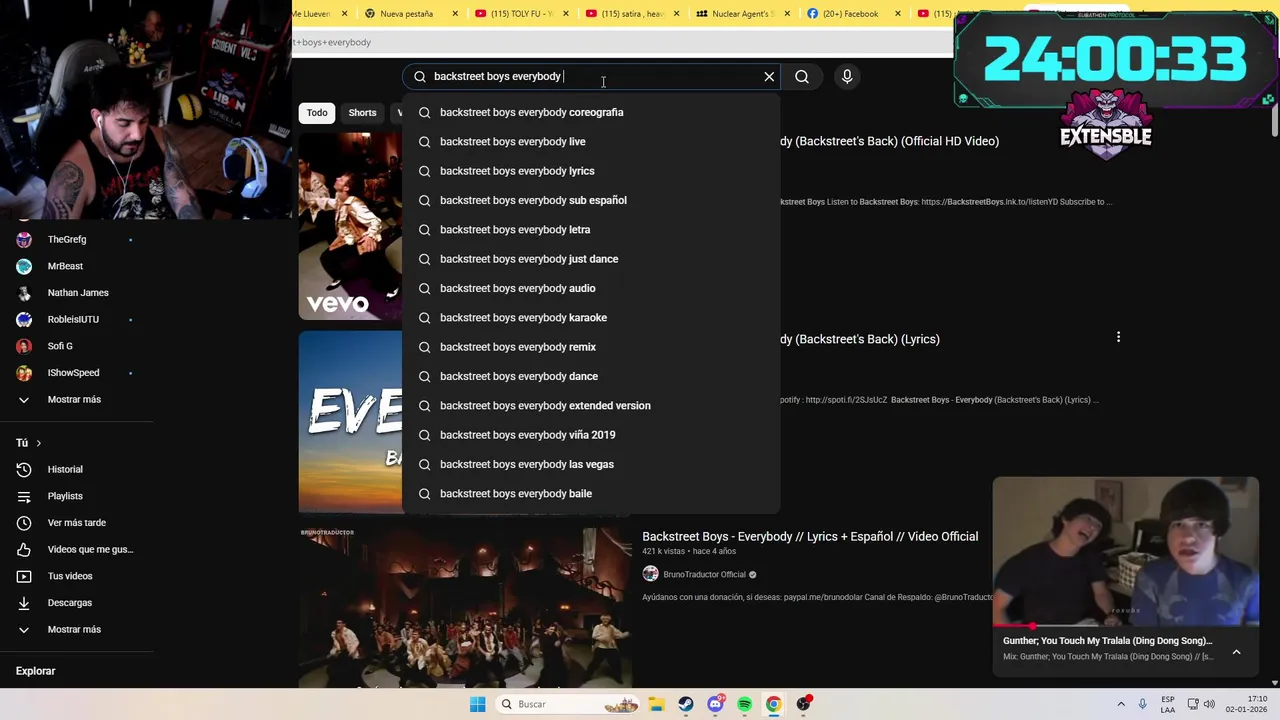Image resolution: width=1280 pixels, height=720 pixels.
Task: Click the Everybody Official HD Video title
Action: [x=890, y=141]
